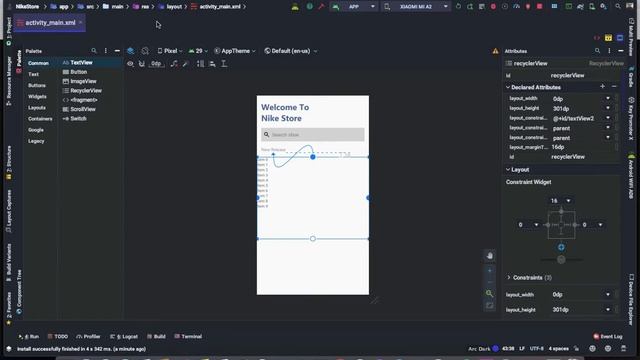Image resolution: width=640 pixels, height=360 pixels.
Task: Open the Run tool window
Action: (29, 337)
